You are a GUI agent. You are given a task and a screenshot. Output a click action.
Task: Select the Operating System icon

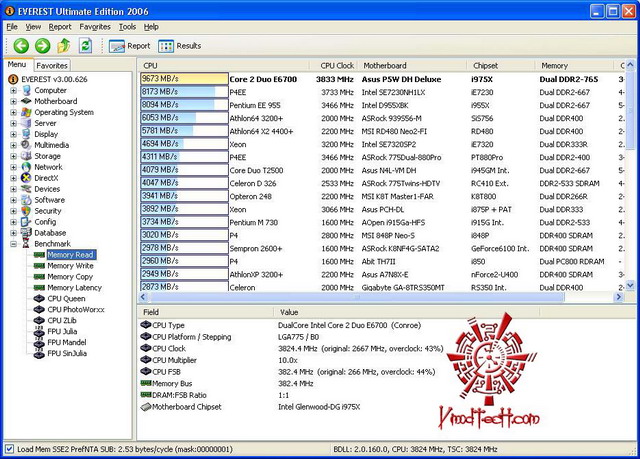[x=27, y=112]
